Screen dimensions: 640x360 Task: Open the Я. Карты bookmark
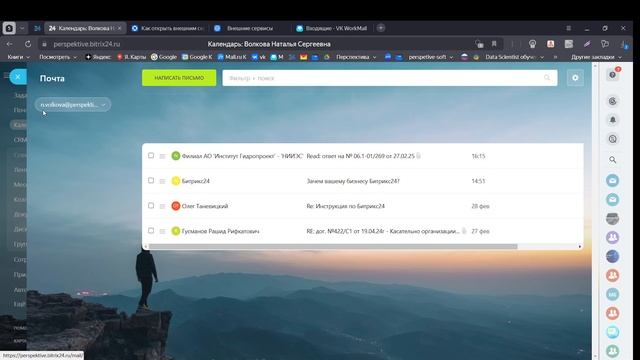point(131,57)
